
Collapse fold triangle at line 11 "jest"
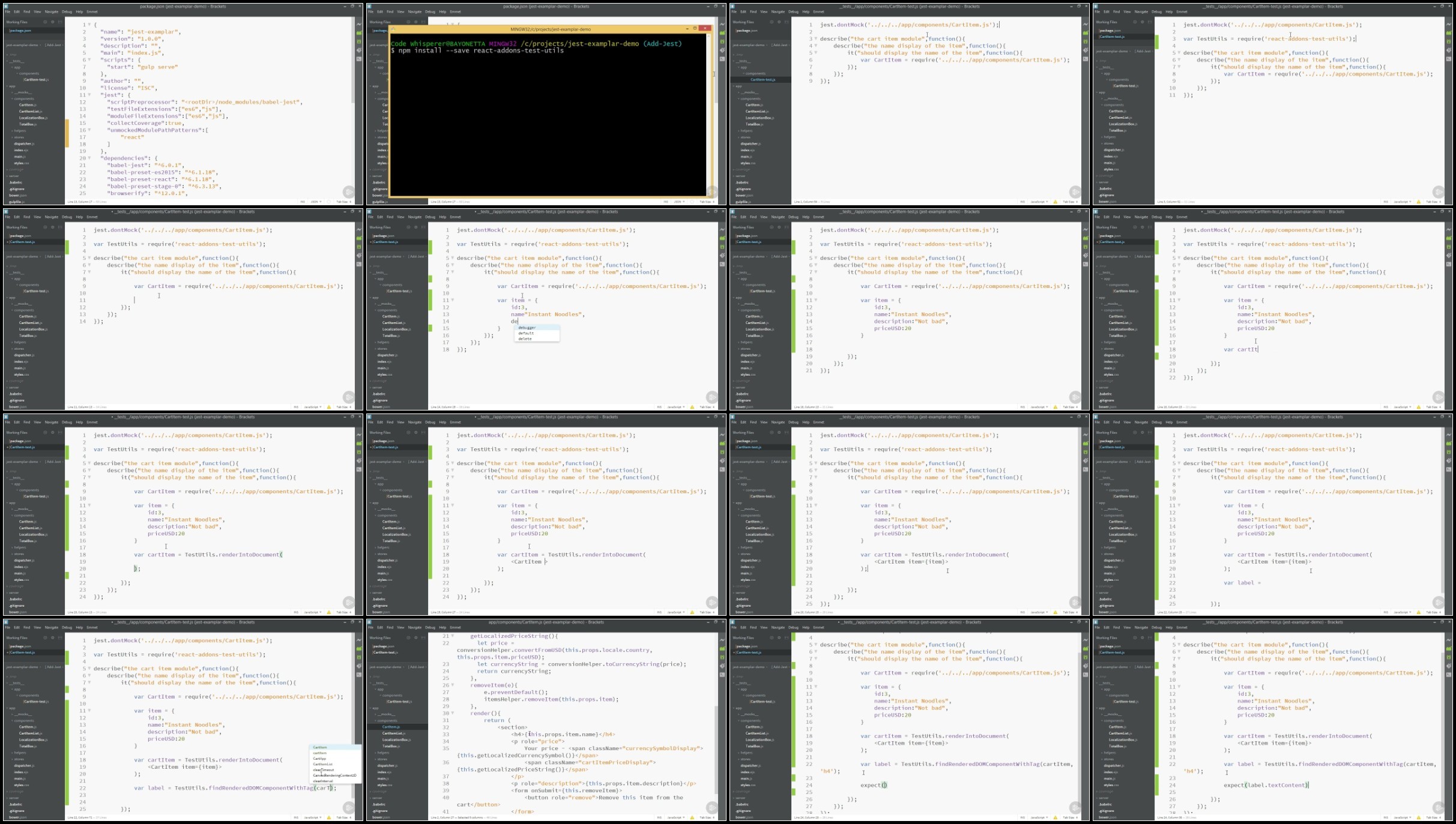[x=89, y=95]
